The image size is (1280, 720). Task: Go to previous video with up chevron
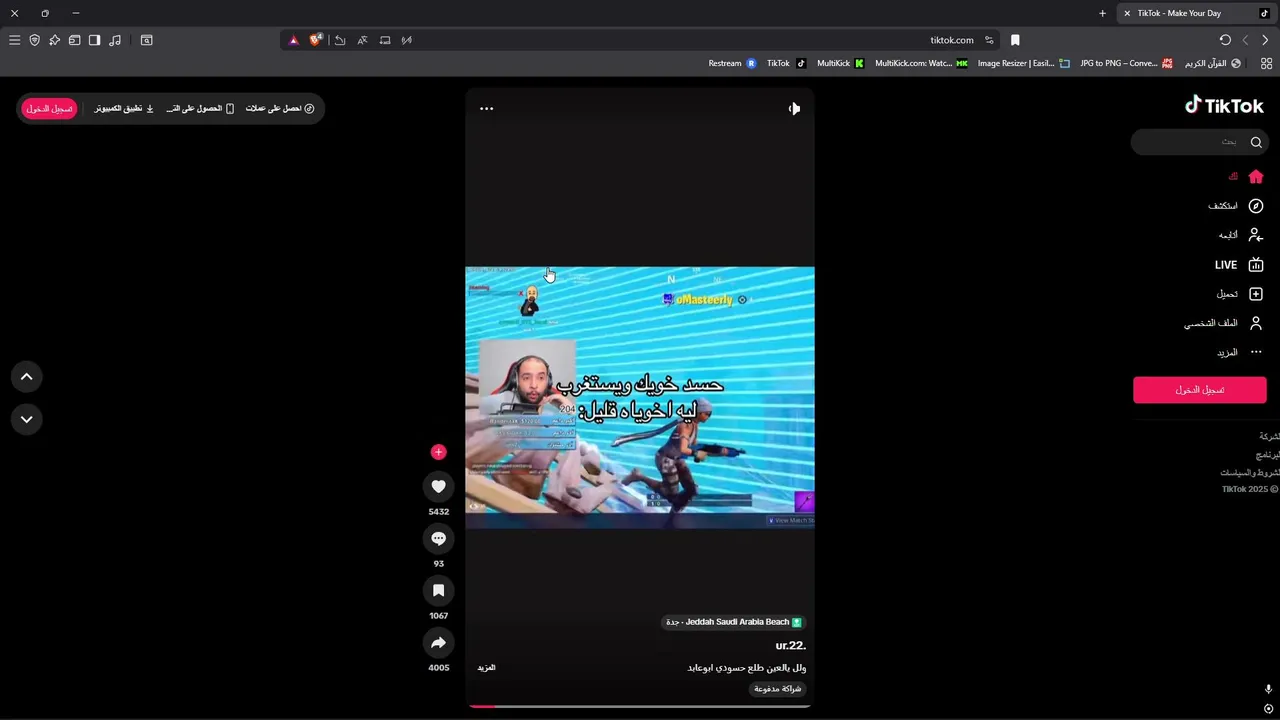tap(27, 377)
